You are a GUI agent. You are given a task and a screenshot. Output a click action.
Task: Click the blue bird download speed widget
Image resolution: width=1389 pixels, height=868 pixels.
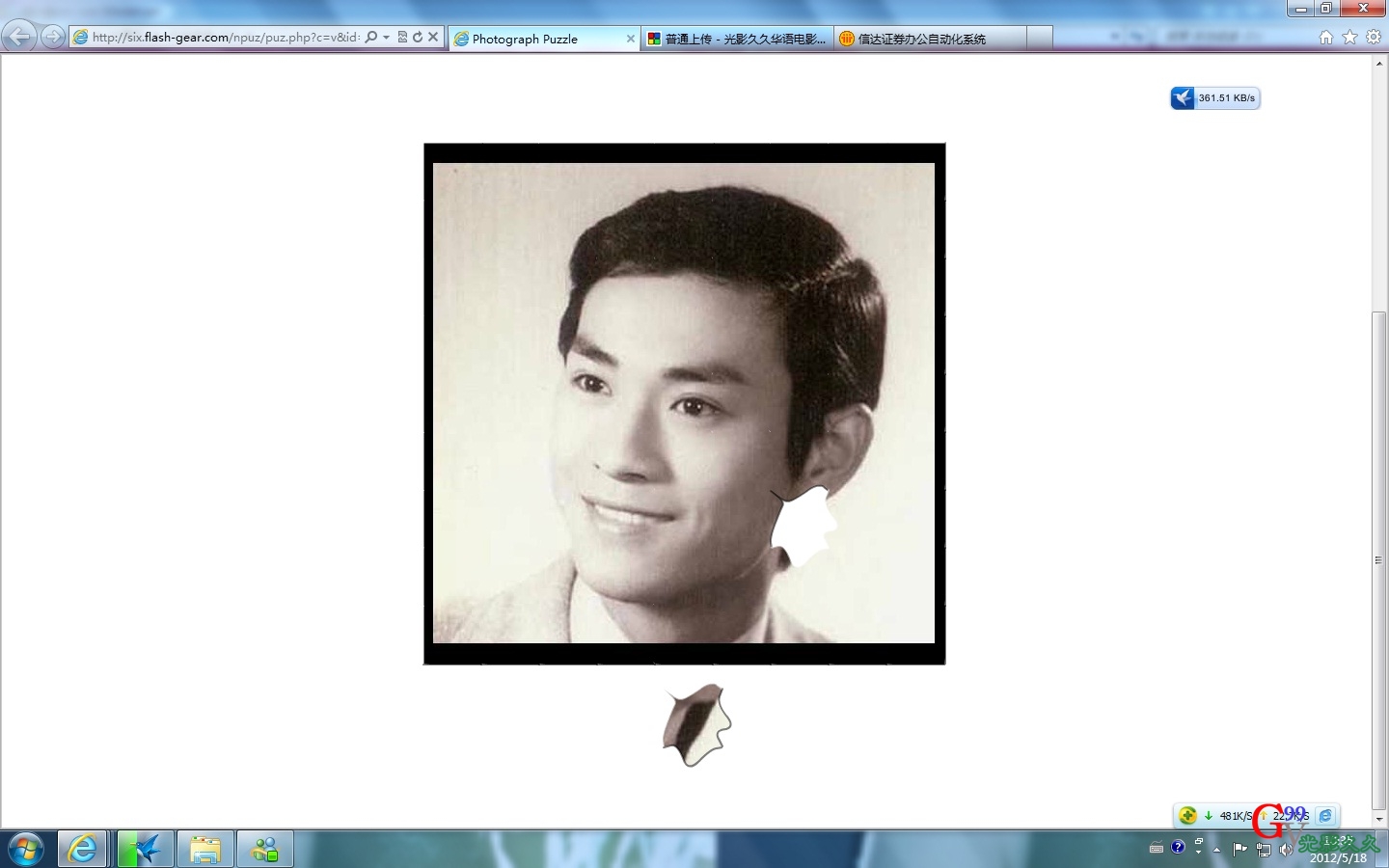(1215, 97)
